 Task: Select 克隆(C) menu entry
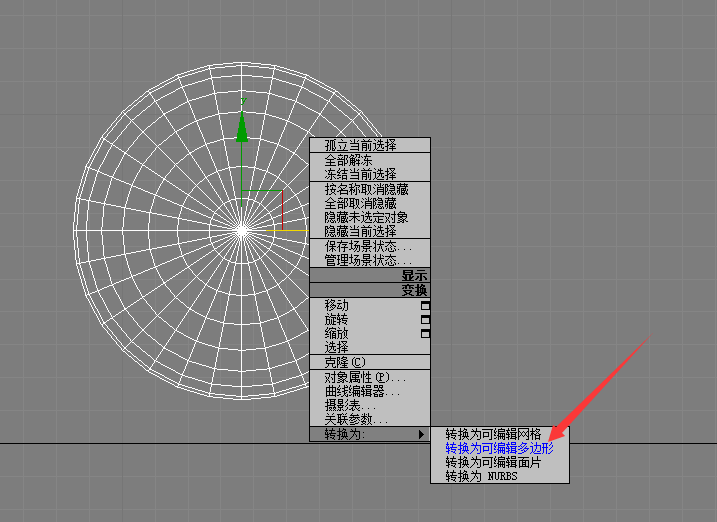click(345, 362)
